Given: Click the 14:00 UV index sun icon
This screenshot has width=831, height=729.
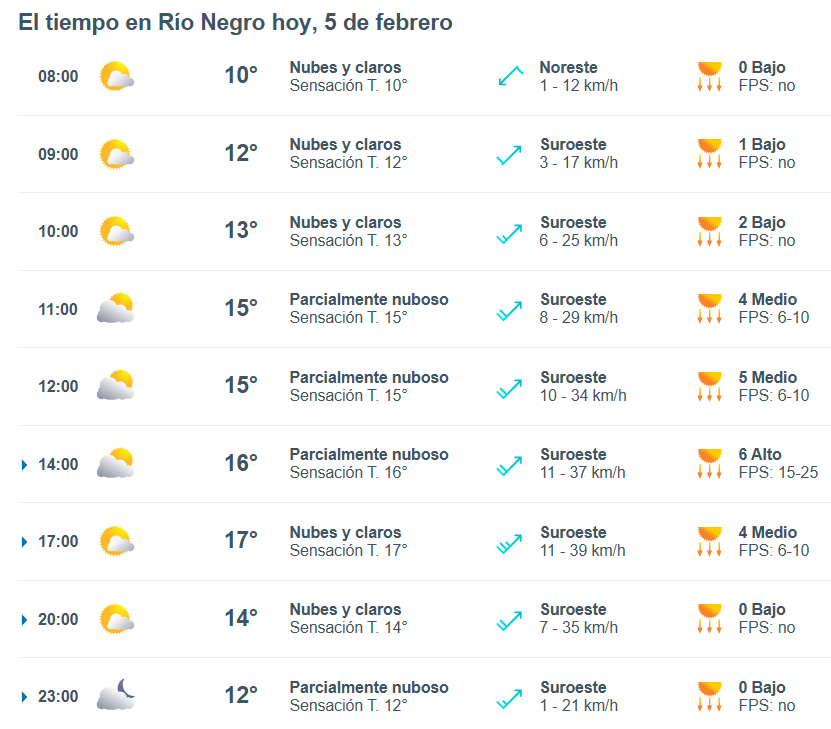Looking at the screenshot, I should coord(709,464).
